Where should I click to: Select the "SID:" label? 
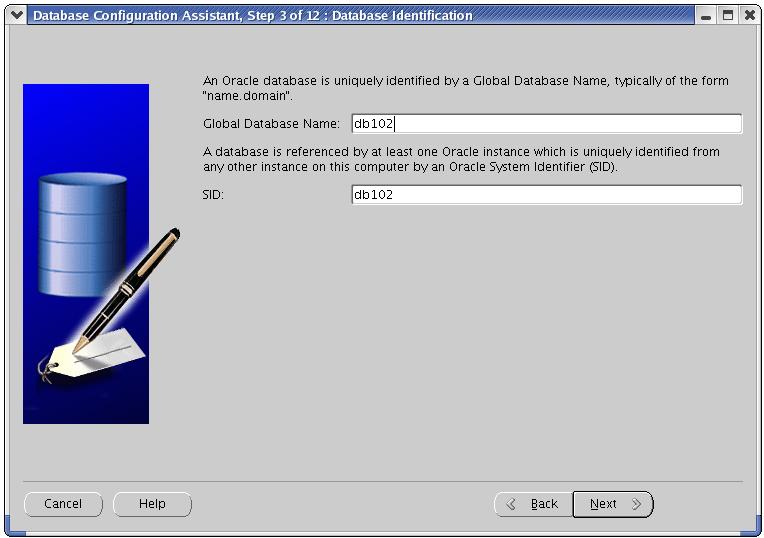pyautogui.click(x=213, y=195)
